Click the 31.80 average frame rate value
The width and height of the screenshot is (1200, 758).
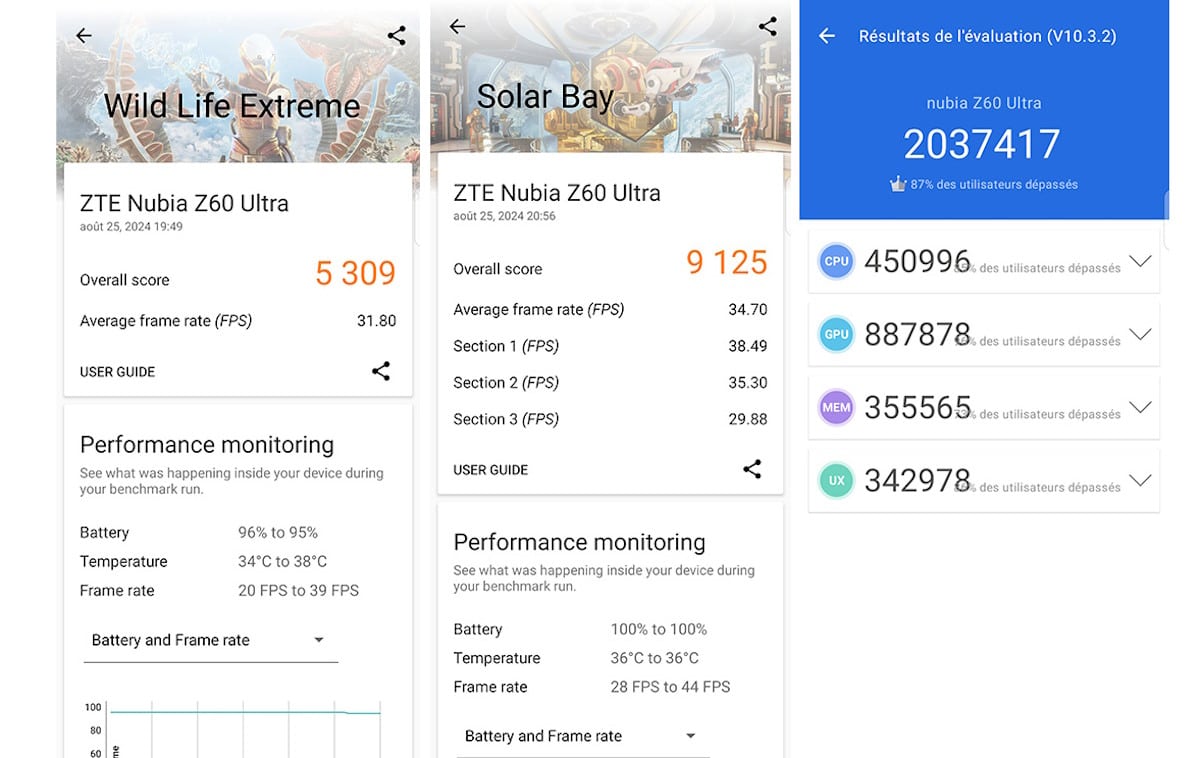coord(377,321)
